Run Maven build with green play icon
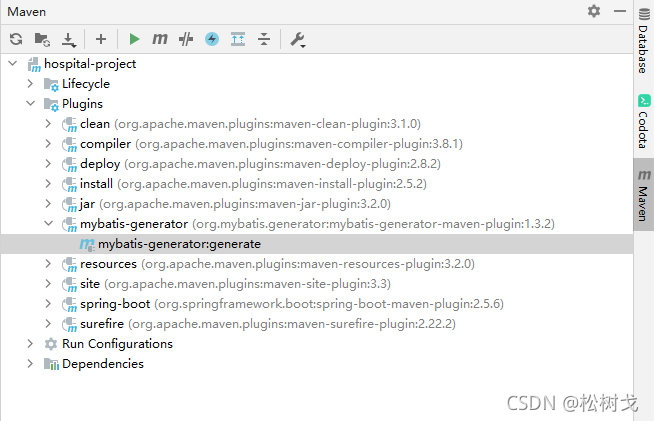 click(x=134, y=39)
